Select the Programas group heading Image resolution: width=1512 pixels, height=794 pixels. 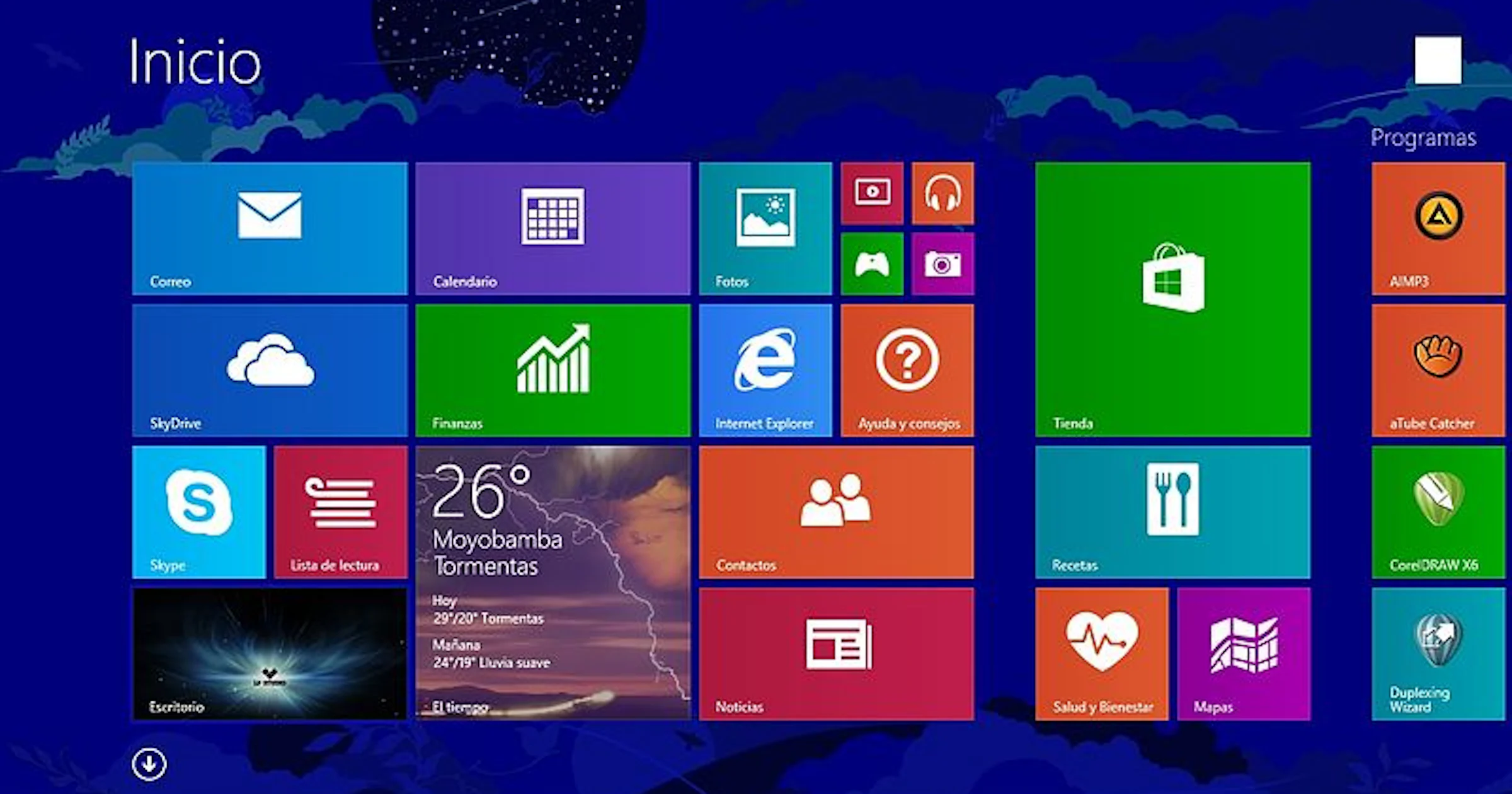(x=1423, y=137)
